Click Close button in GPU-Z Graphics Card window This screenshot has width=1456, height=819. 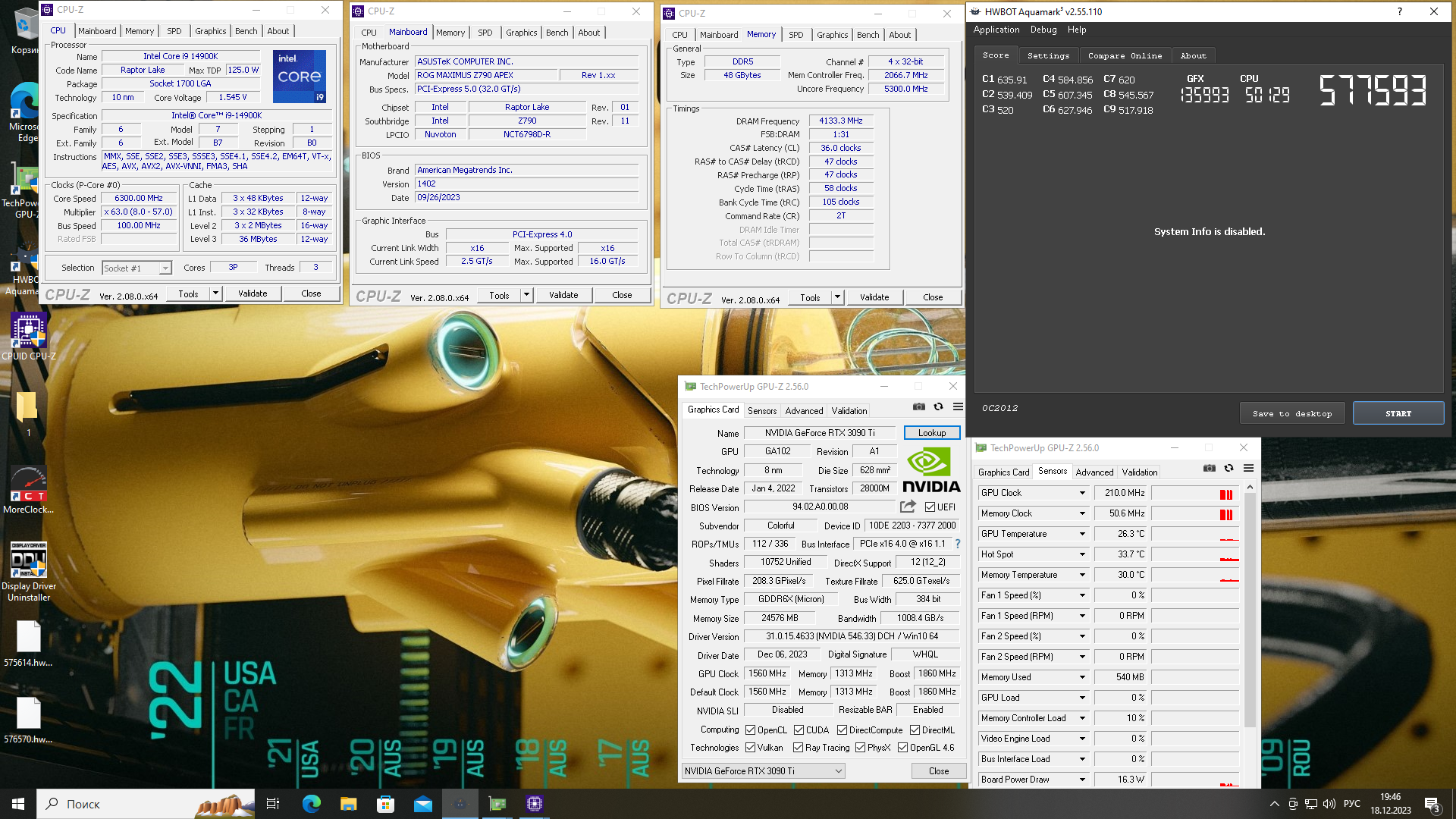coord(939,771)
